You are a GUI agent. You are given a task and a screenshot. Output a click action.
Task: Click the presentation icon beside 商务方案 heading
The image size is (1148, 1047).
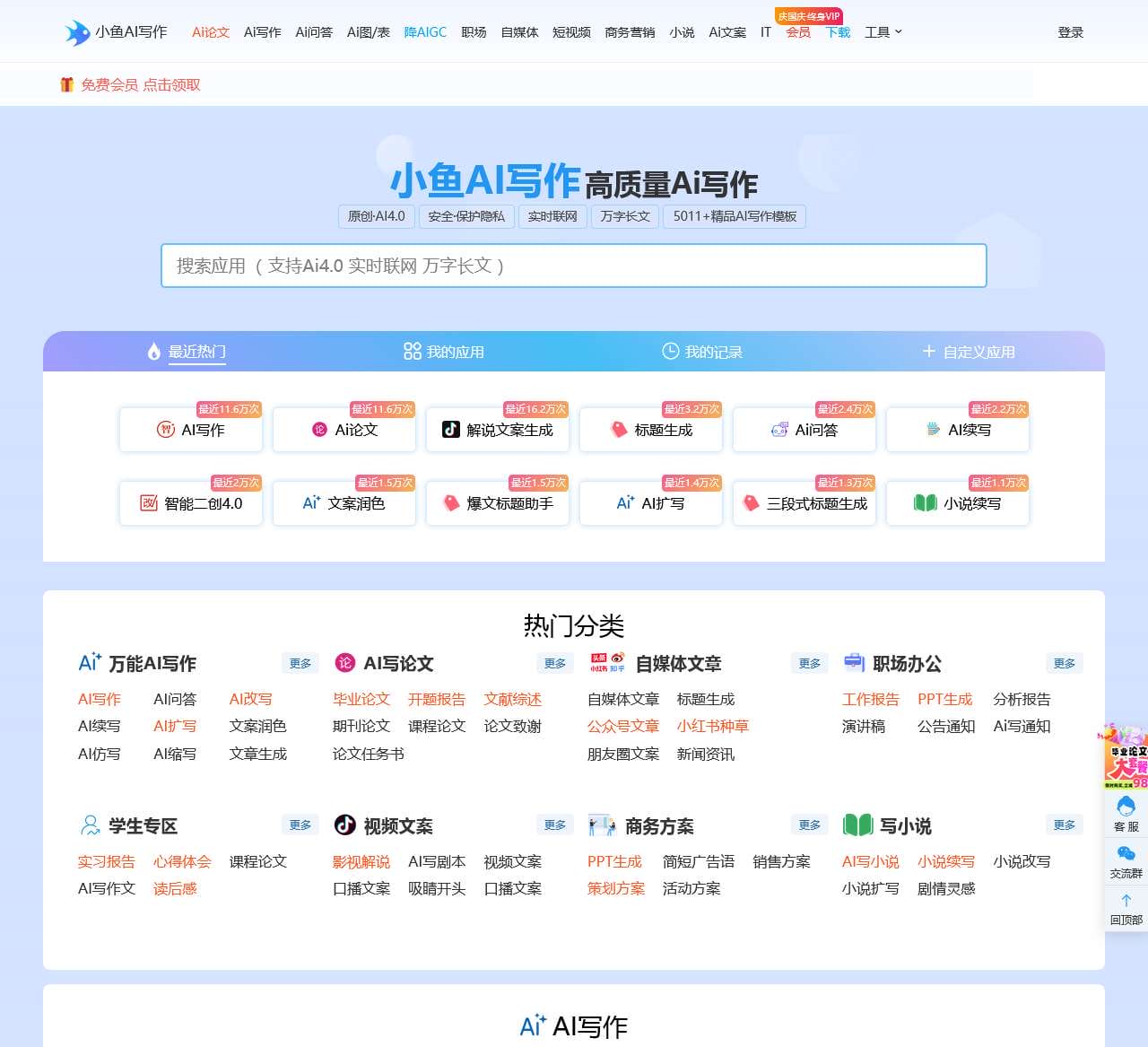602,825
